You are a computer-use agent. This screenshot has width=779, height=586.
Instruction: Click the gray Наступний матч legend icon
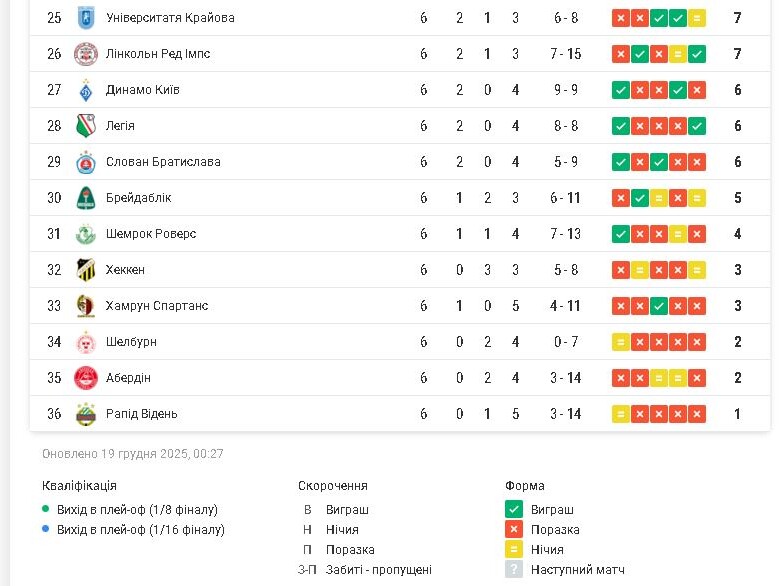pyautogui.click(x=514, y=570)
